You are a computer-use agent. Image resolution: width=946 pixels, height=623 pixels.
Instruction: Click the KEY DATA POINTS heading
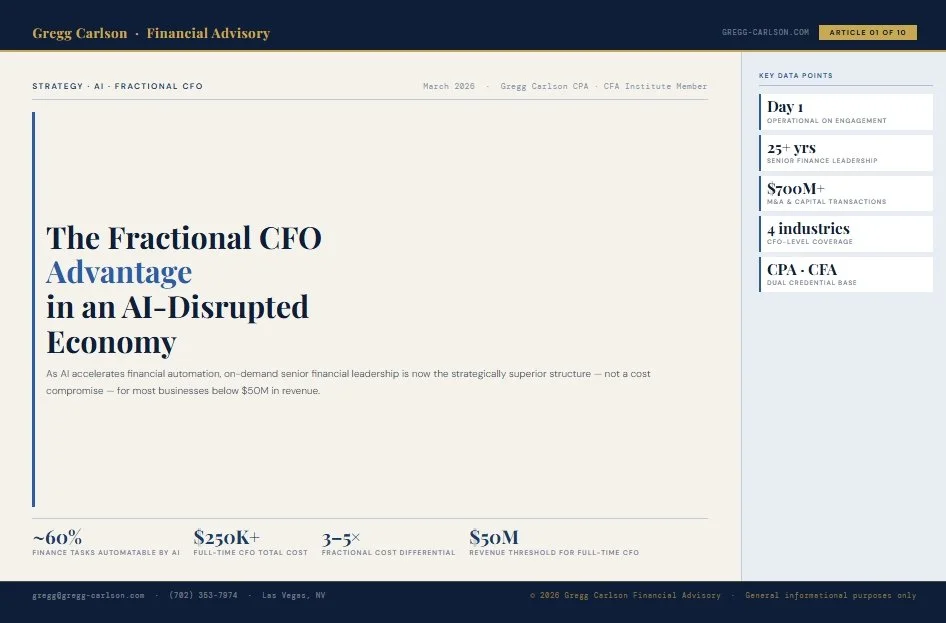tap(795, 75)
